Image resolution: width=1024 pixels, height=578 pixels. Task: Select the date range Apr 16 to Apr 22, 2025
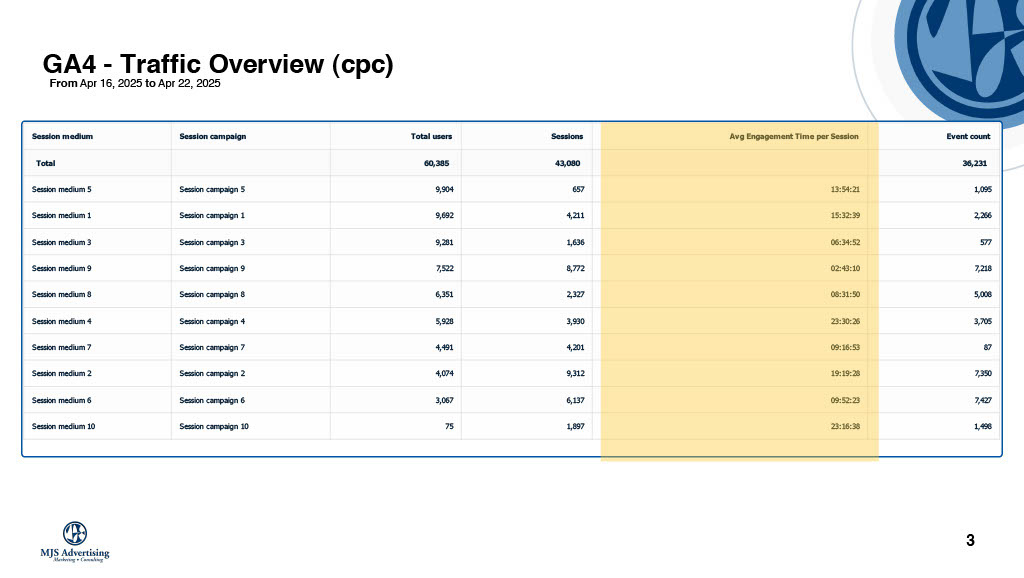click(x=135, y=83)
